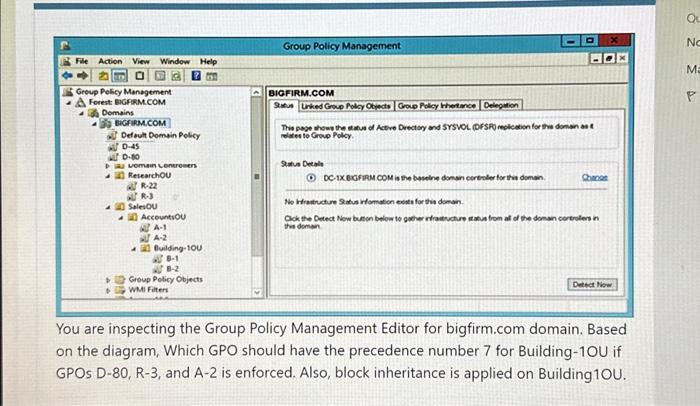Click the SalesOU folder icon
This screenshot has height=406, width=700.
tap(120, 206)
